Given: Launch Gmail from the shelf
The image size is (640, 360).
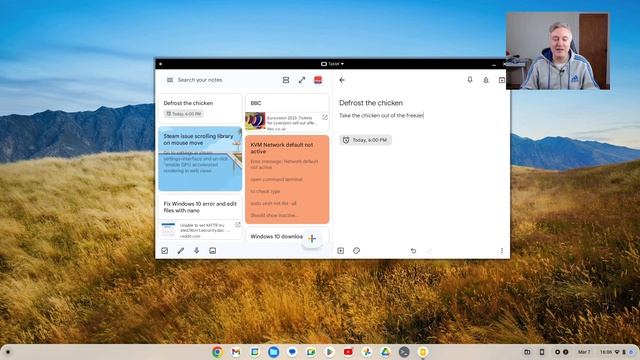Looking at the screenshot, I should pos(236,352).
